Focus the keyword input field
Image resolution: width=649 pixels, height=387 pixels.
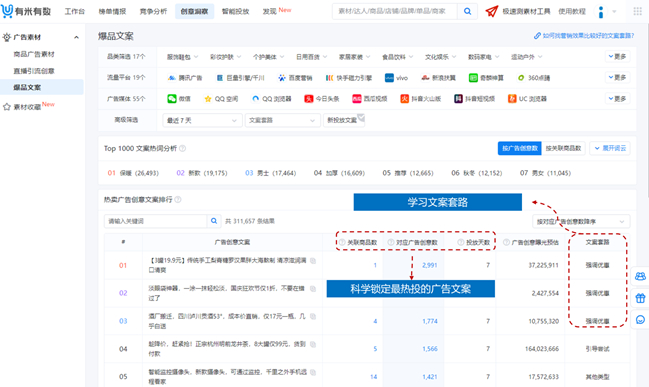click(156, 221)
